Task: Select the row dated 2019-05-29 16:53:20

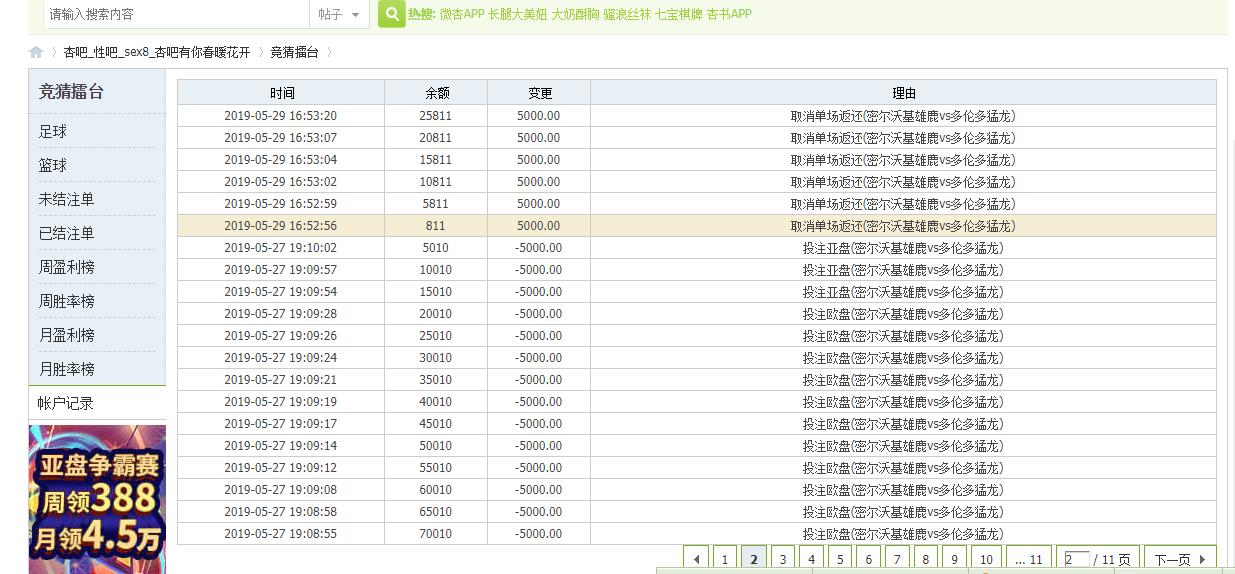Action: [x=697, y=116]
